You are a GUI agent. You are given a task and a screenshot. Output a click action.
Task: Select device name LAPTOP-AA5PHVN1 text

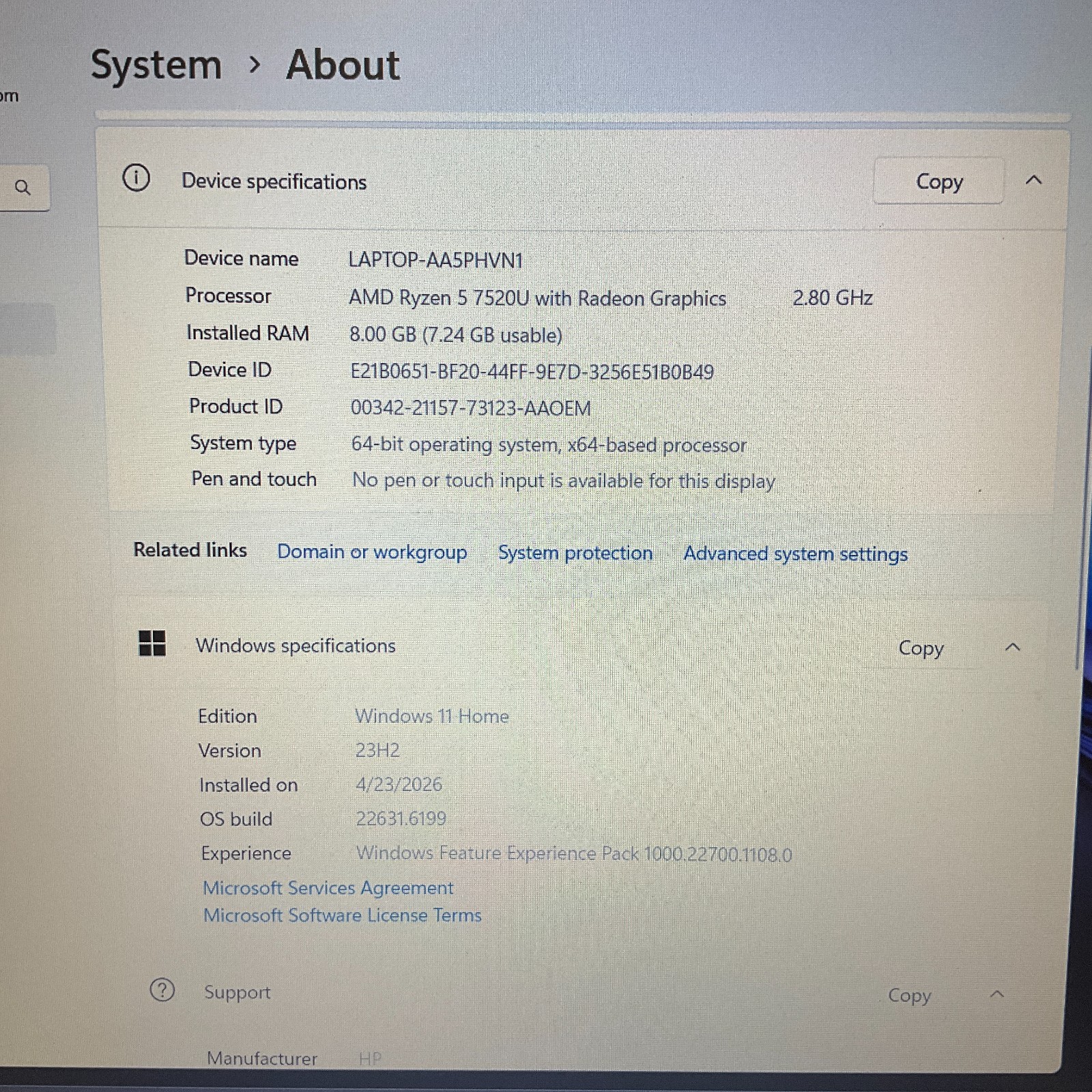click(x=435, y=260)
